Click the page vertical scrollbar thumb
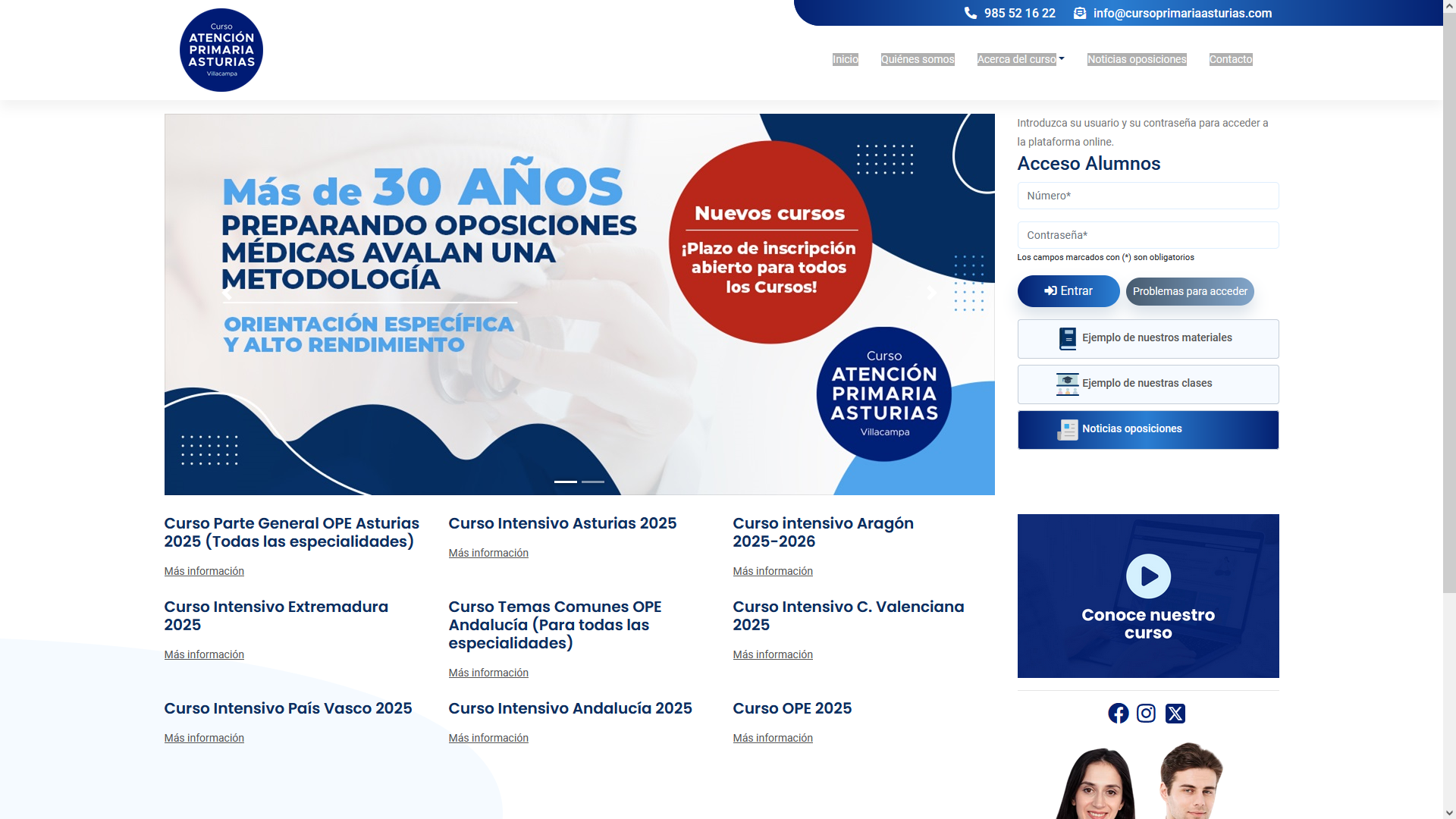Screen dimensions: 1456x819 1449,303
